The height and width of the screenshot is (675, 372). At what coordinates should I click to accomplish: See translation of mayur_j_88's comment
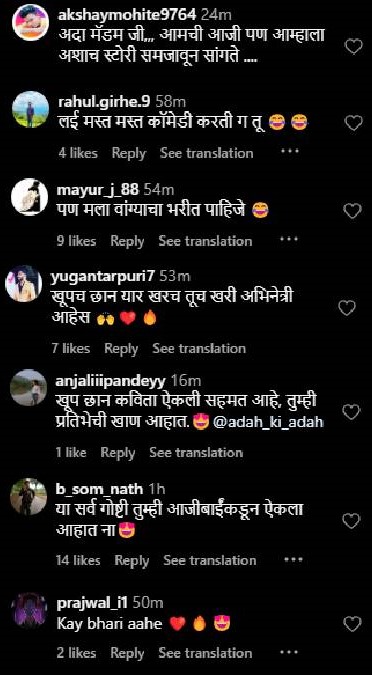(x=205, y=241)
